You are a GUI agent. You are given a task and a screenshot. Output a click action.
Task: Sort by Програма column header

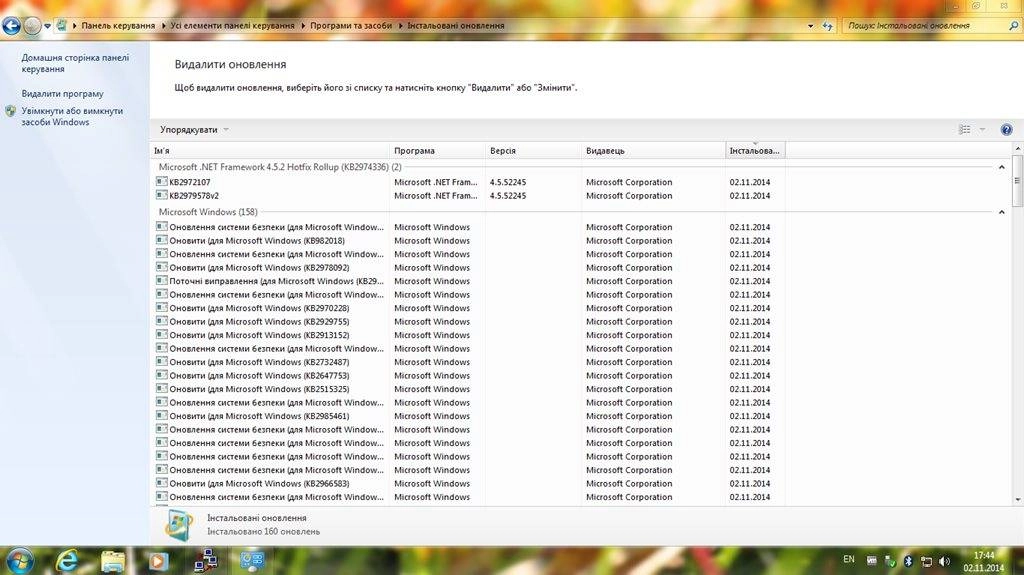[x=437, y=151]
